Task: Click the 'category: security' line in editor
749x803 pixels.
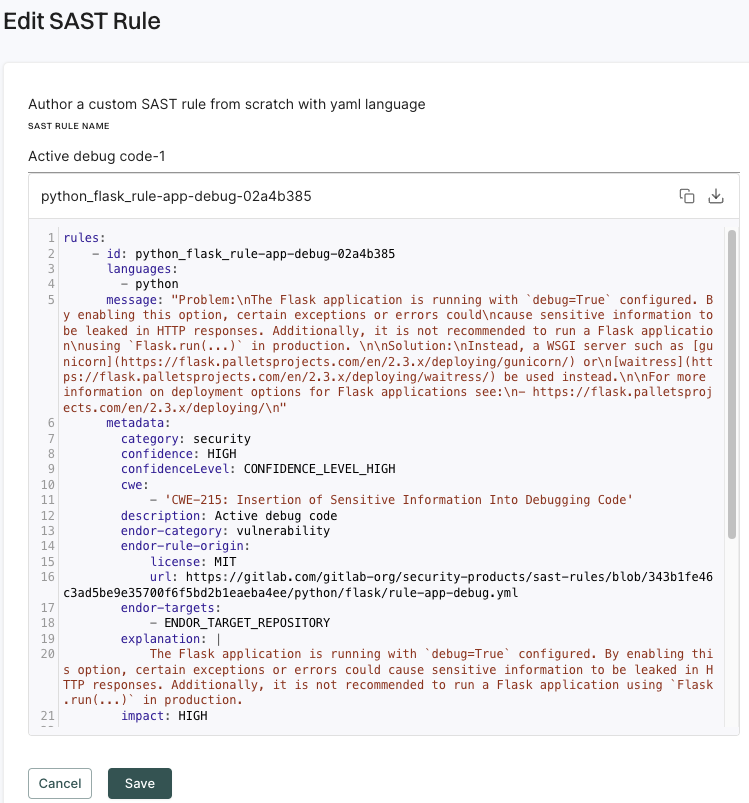Action: [x=186, y=438]
